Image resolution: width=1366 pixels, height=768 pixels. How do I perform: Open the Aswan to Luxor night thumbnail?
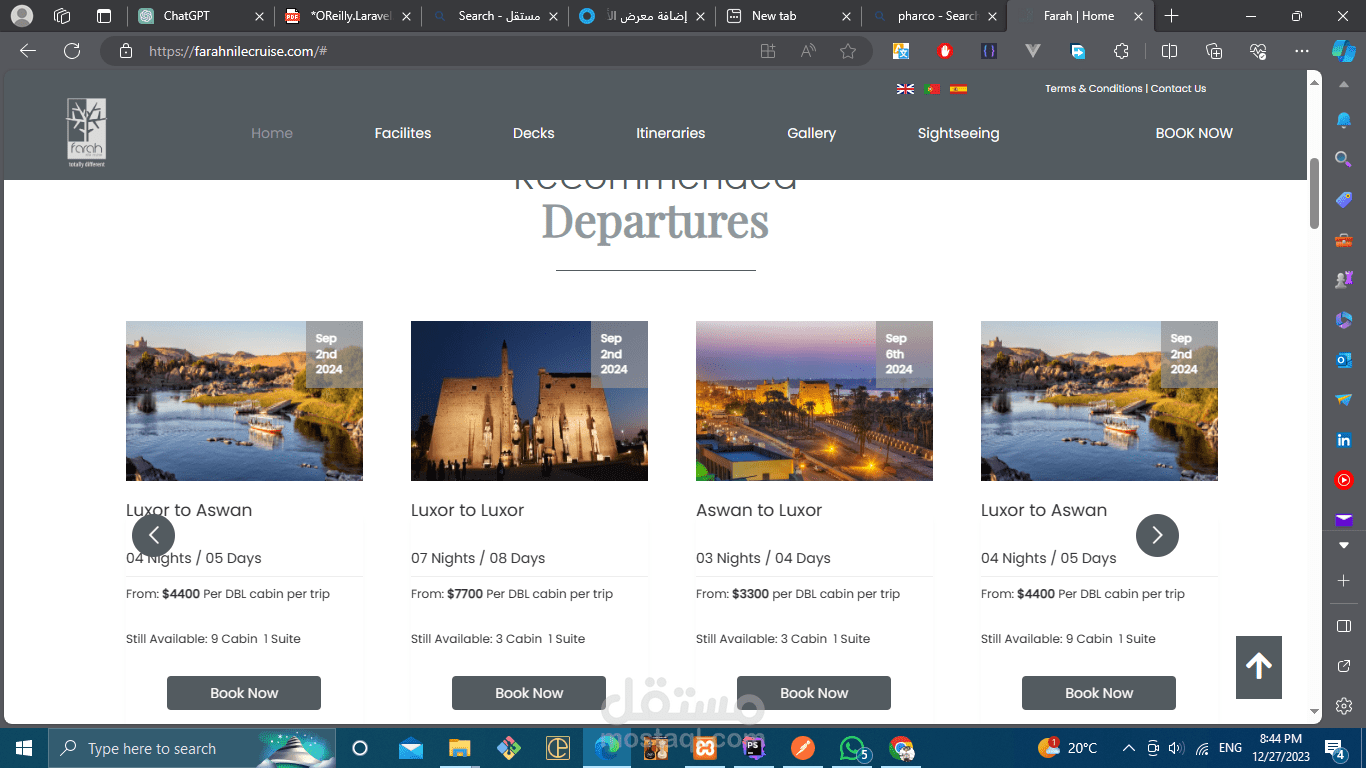814,401
